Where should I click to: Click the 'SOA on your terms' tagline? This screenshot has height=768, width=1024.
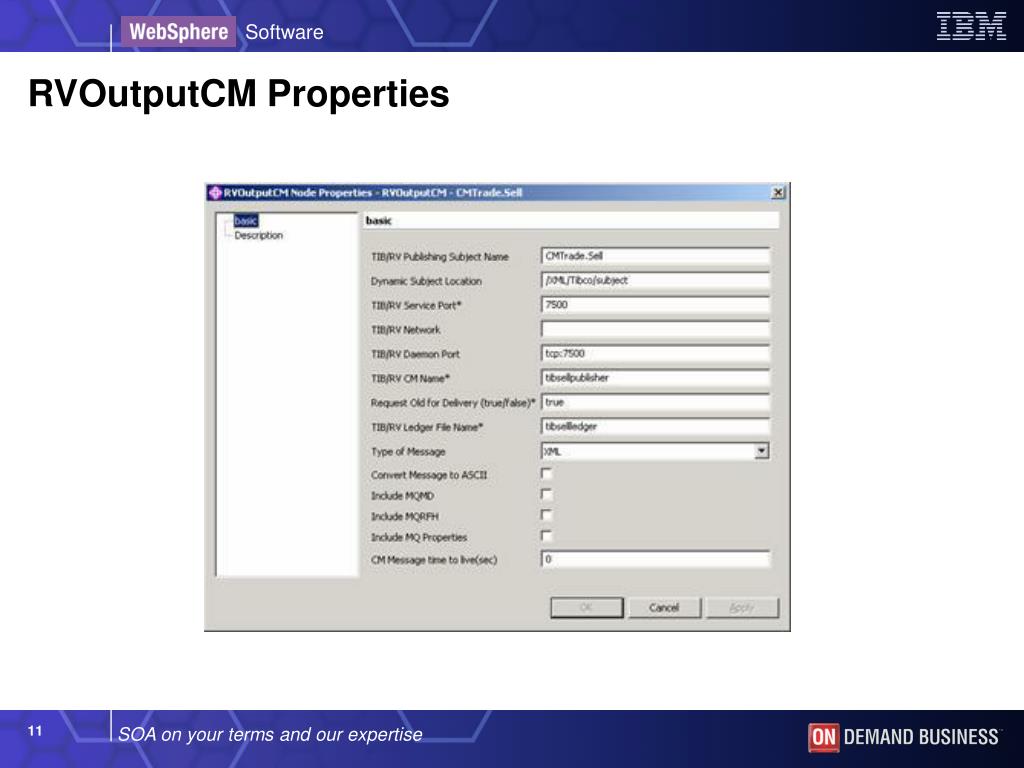pos(270,735)
